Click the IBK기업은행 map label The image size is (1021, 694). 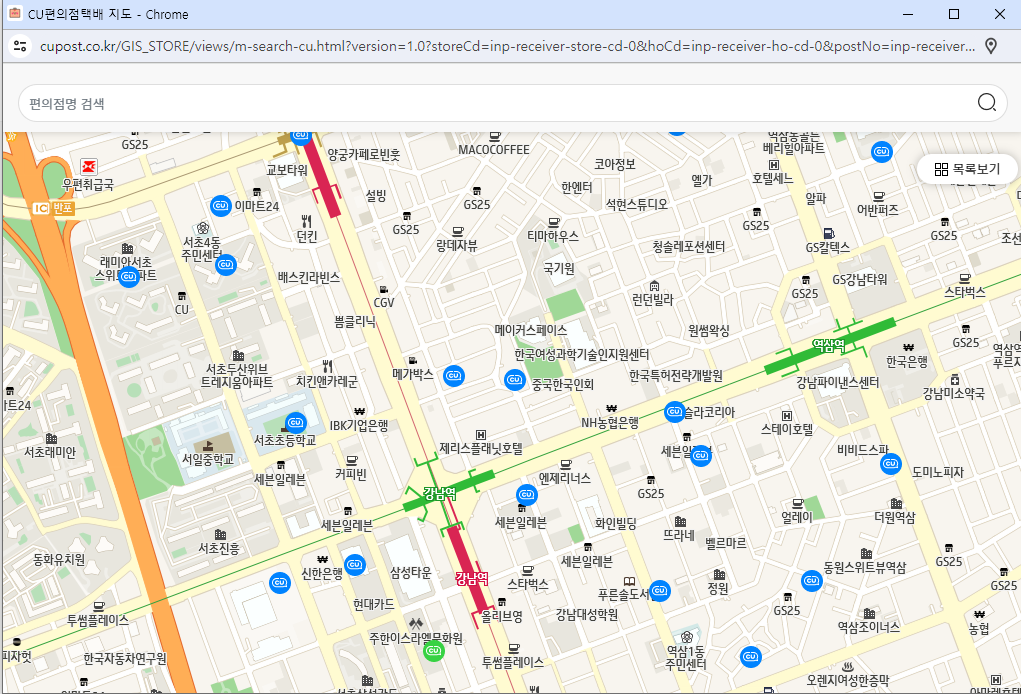pos(359,426)
